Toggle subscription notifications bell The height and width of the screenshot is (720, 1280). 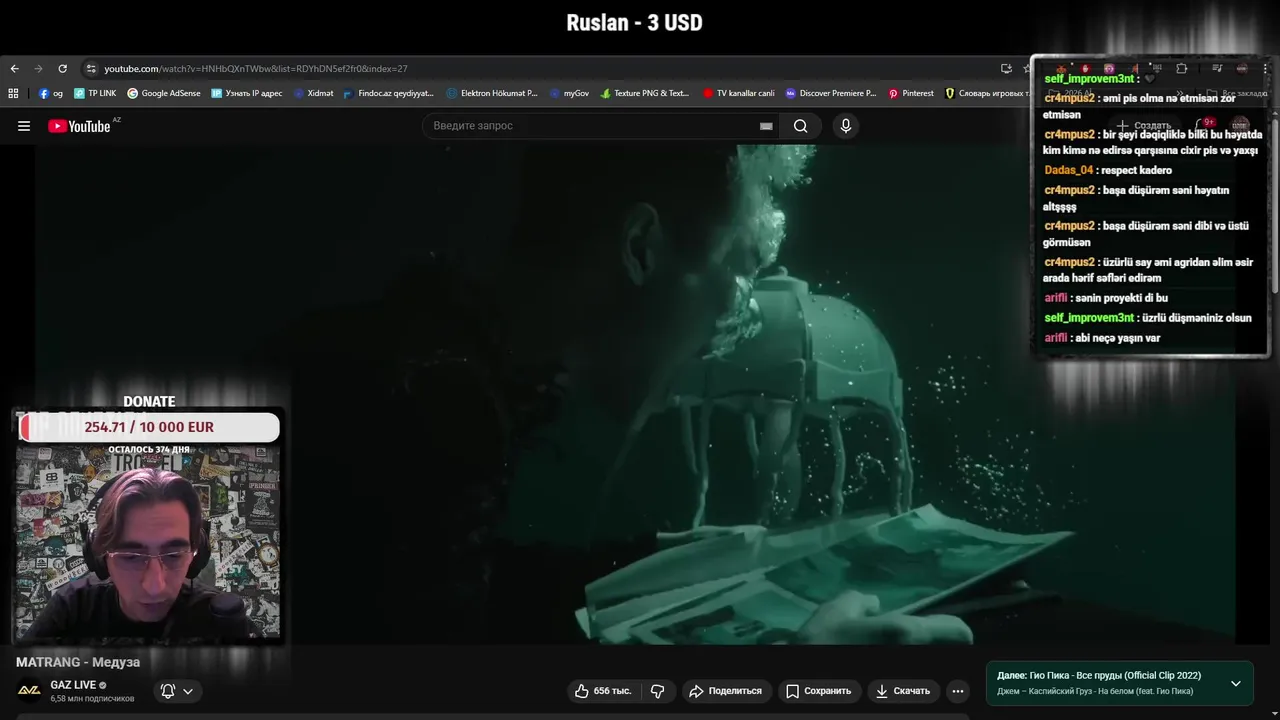[168, 691]
